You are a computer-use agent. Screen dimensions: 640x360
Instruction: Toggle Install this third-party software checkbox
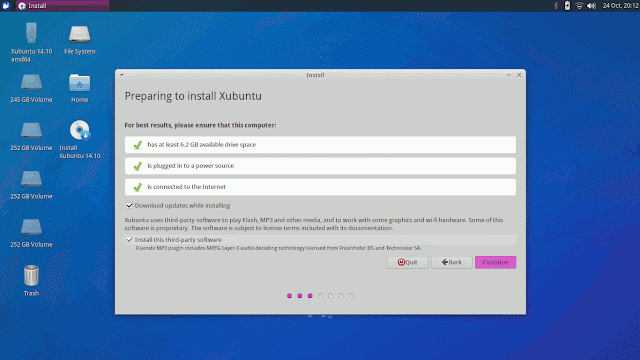pyautogui.click(x=129, y=240)
